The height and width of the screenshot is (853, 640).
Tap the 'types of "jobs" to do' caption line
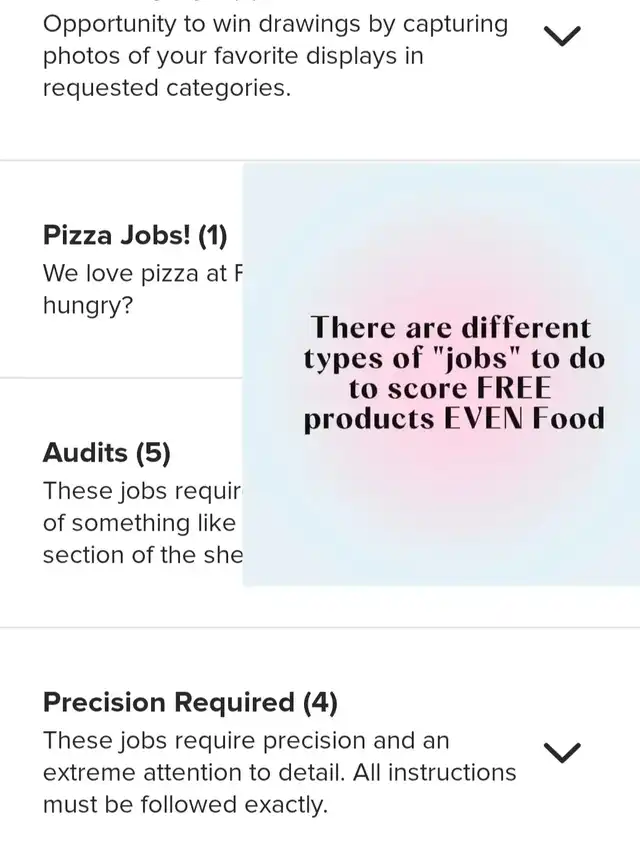pyautogui.click(x=454, y=358)
